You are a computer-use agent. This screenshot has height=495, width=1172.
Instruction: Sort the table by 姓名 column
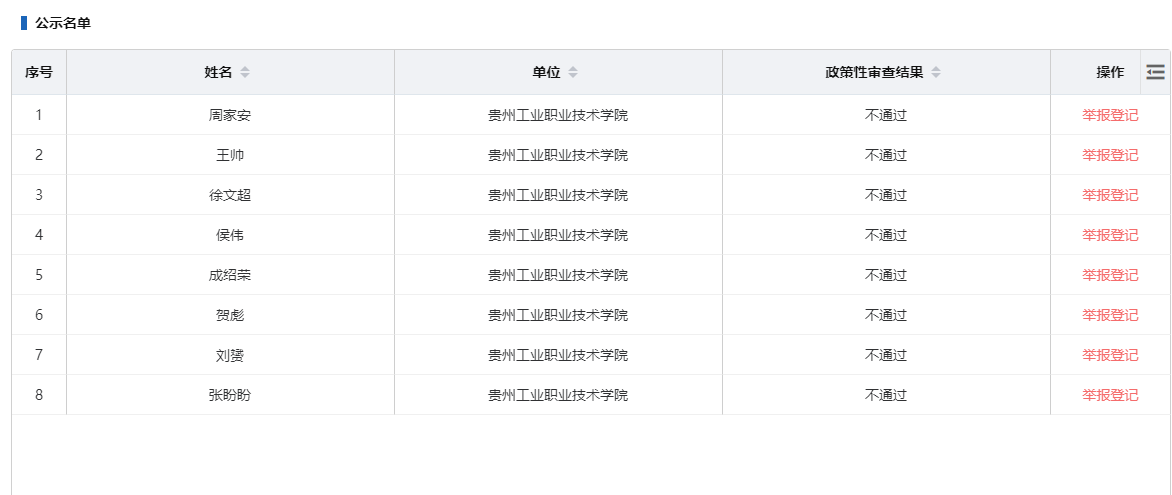pyautogui.click(x=245, y=73)
